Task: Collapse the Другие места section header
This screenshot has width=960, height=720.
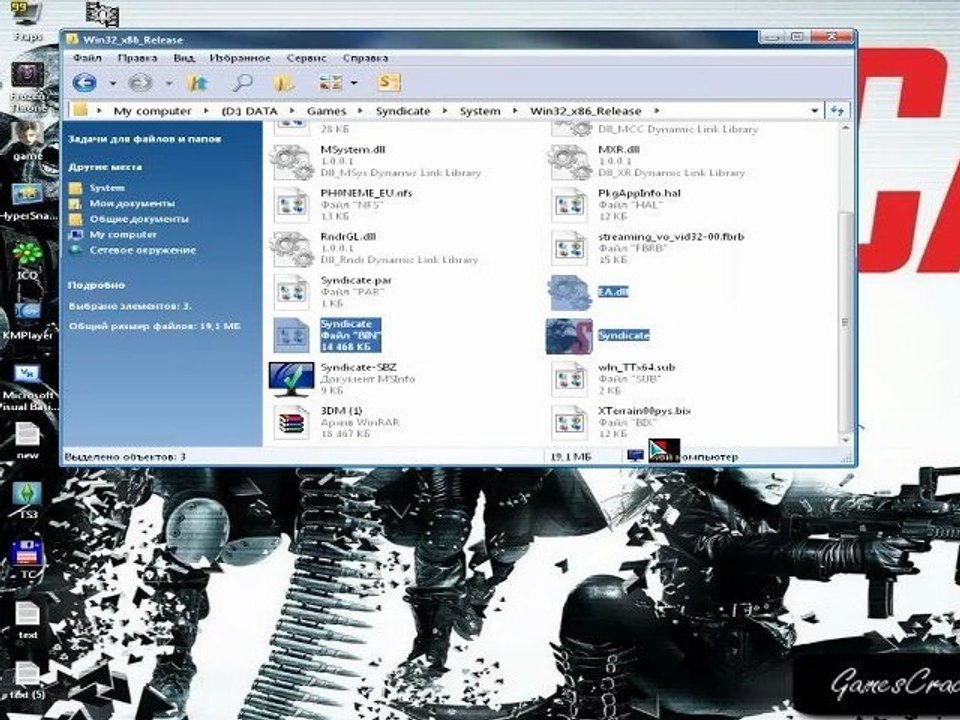Action: (x=105, y=167)
